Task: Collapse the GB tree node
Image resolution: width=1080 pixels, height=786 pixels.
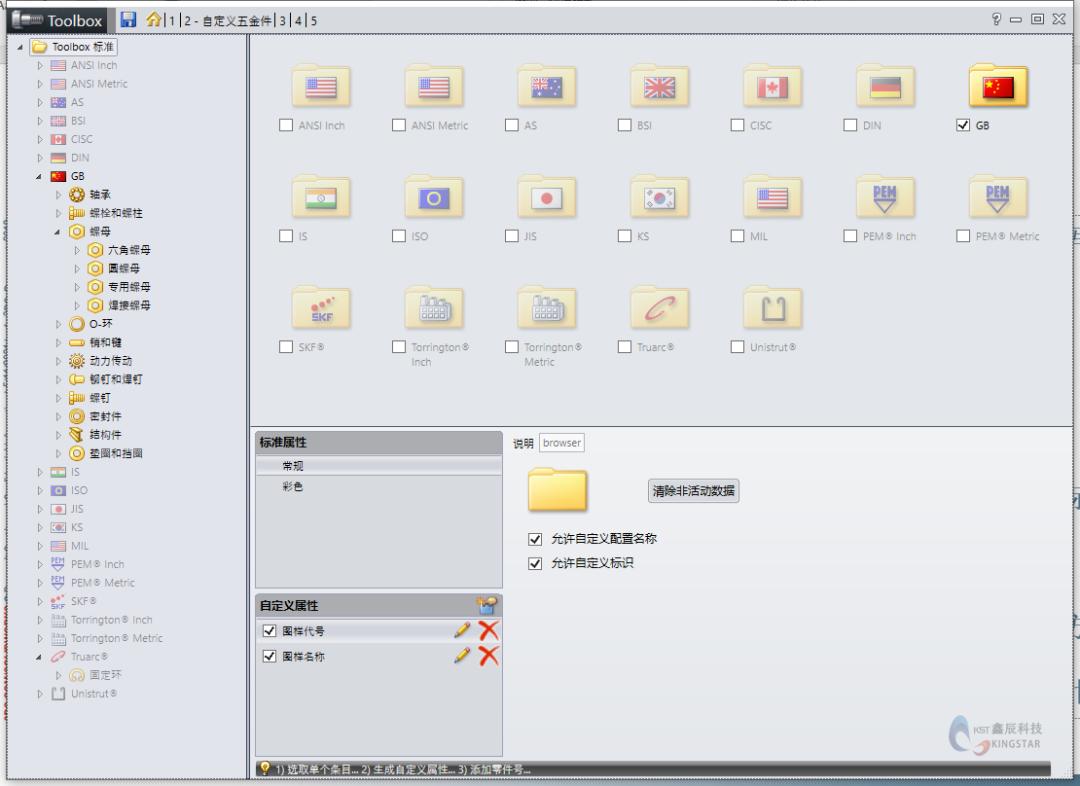Action: 39,176
